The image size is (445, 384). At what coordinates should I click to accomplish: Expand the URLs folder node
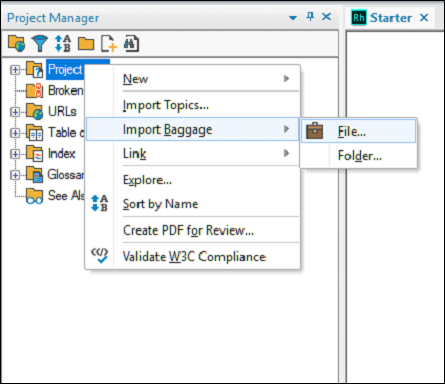click(x=15, y=112)
